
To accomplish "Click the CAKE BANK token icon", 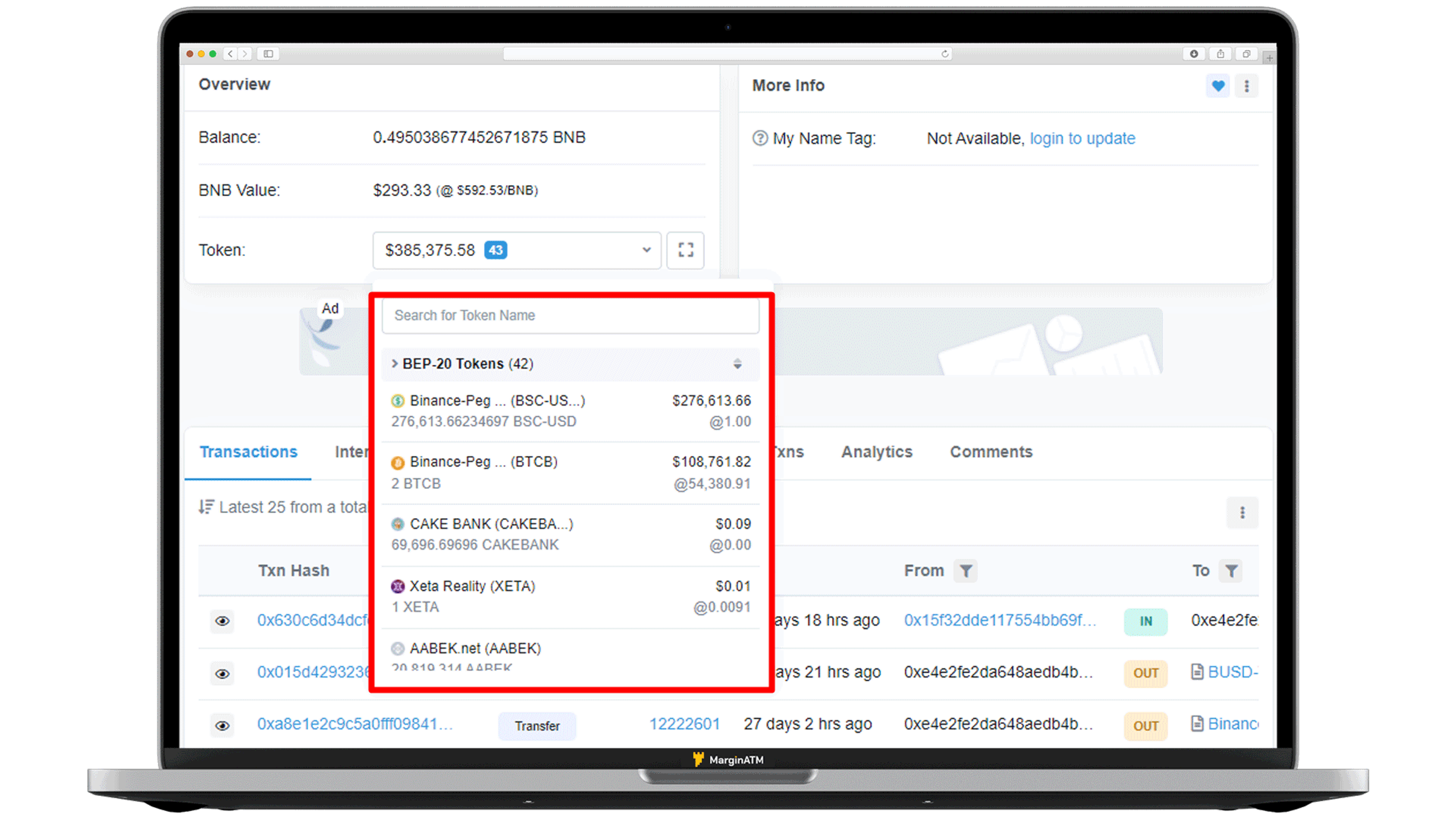I will click(x=398, y=524).
